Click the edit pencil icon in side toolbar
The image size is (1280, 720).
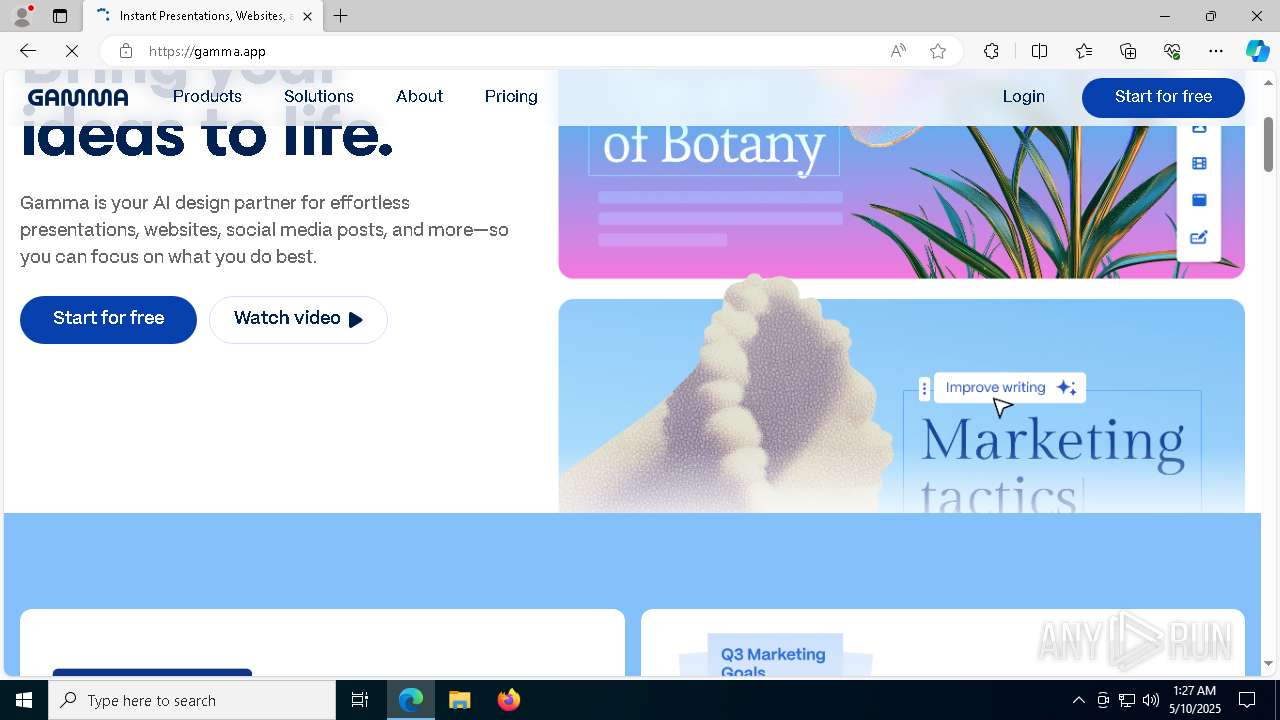pyautogui.click(x=1199, y=237)
